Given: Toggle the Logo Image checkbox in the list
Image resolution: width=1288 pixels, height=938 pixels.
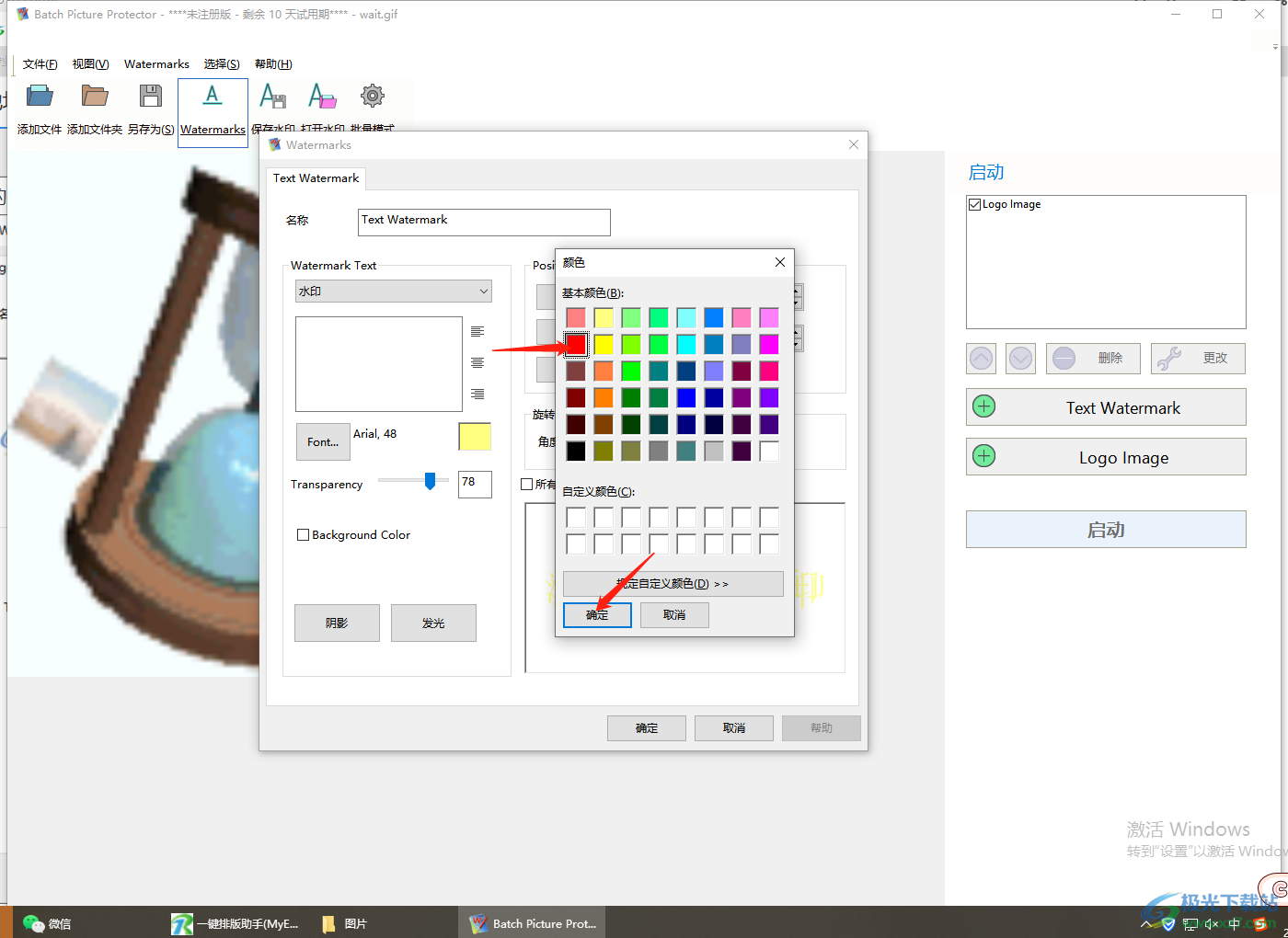Looking at the screenshot, I should 975,204.
